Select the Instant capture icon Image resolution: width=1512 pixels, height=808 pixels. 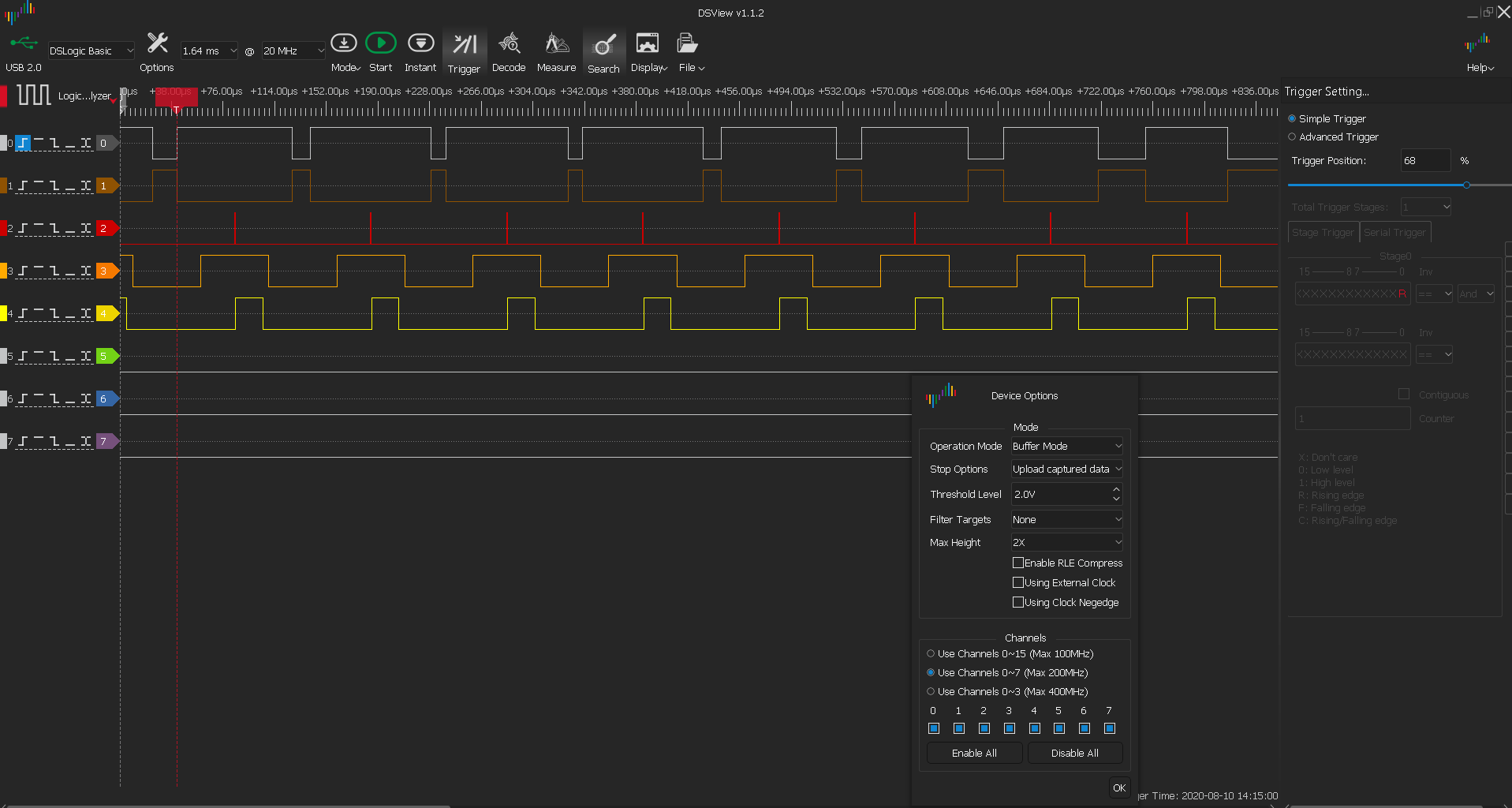[x=420, y=43]
